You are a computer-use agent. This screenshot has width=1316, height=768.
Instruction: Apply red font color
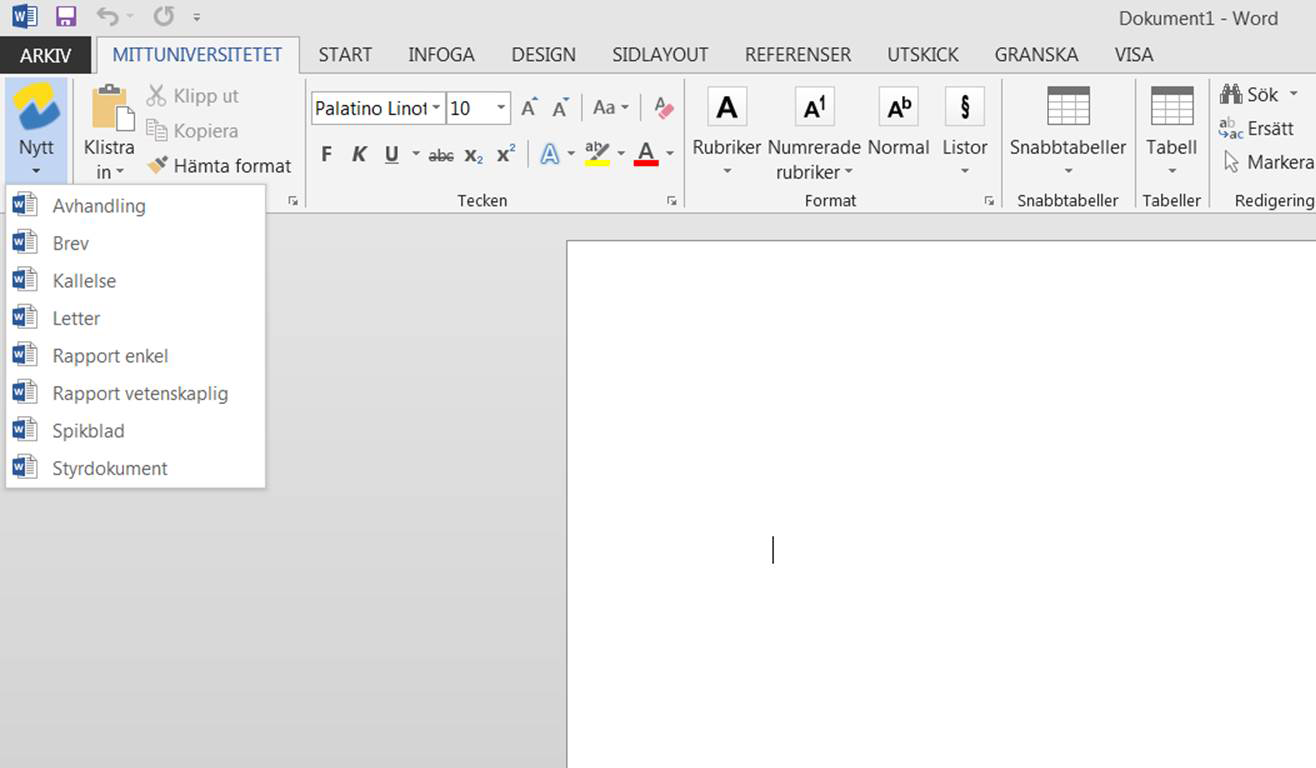[x=646, y=154]
